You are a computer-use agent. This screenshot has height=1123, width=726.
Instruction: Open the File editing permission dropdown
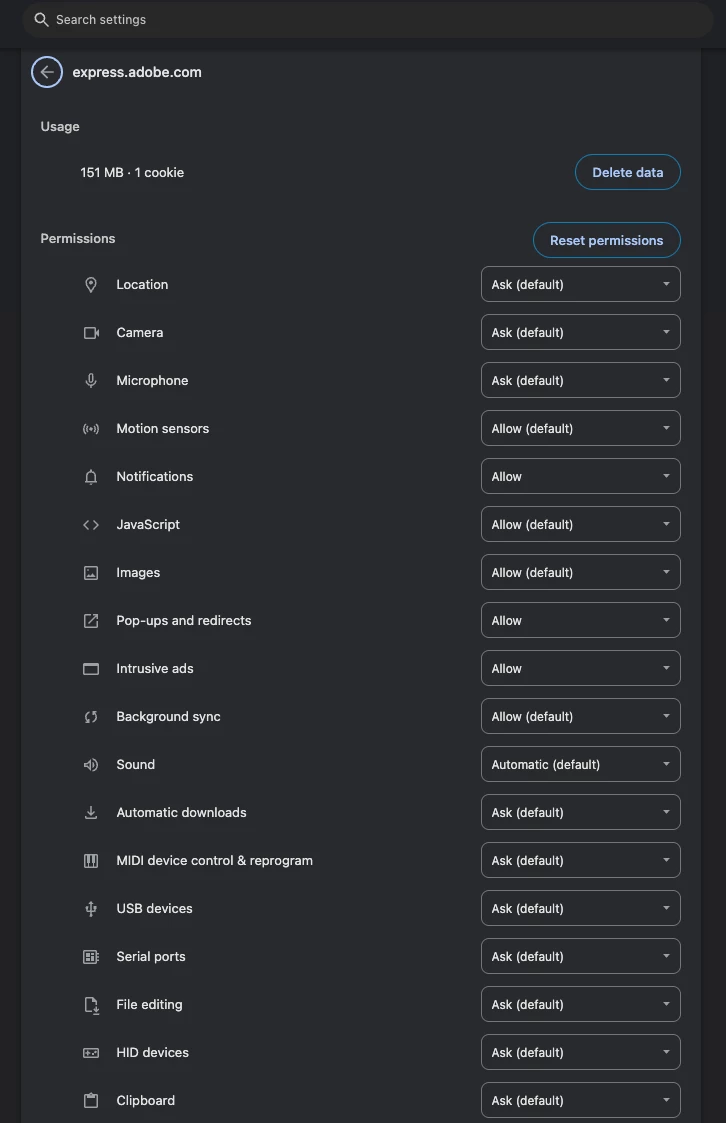tap(580, 1005)
